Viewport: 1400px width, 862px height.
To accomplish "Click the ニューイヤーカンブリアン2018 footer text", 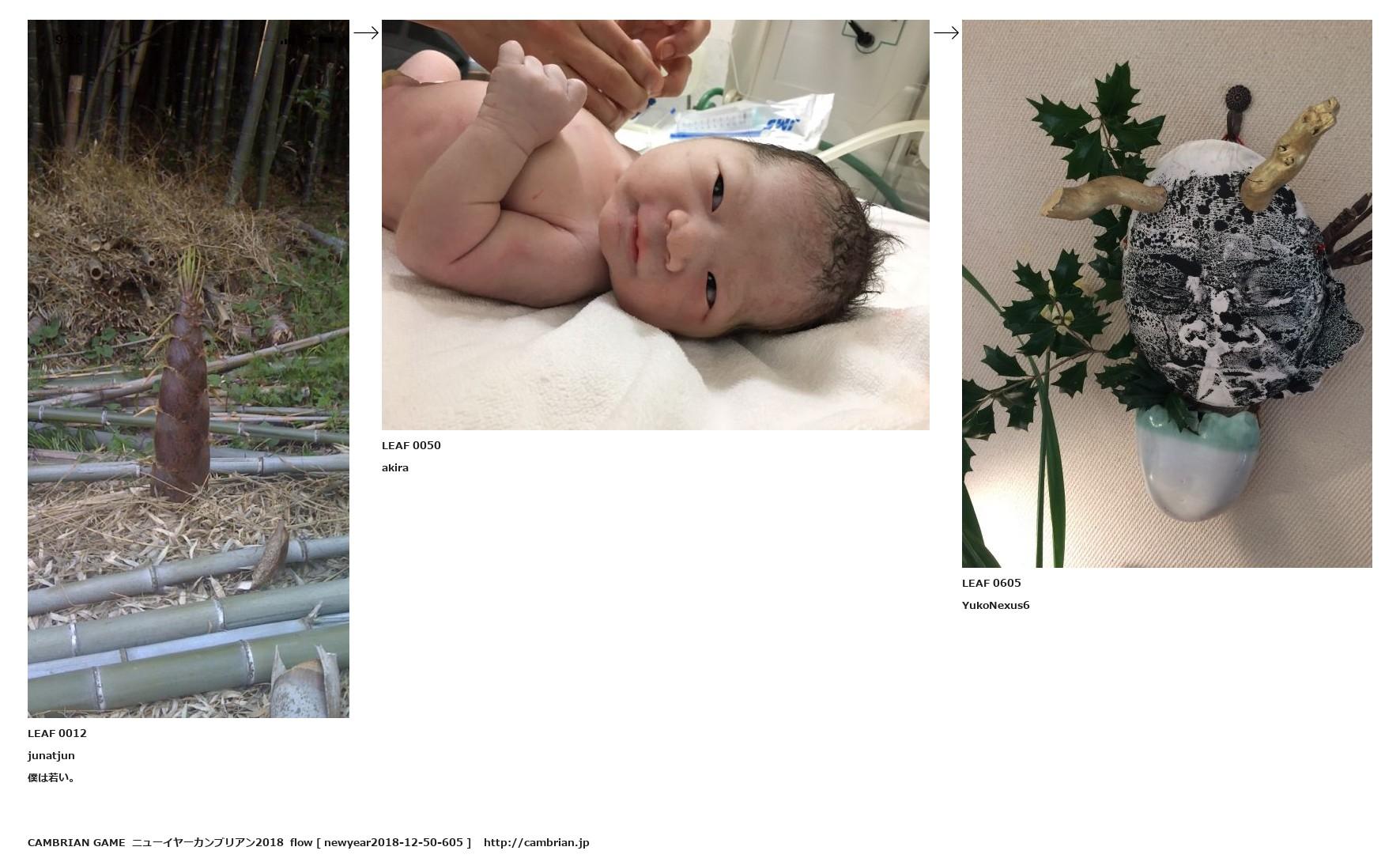I will [208, 842].
